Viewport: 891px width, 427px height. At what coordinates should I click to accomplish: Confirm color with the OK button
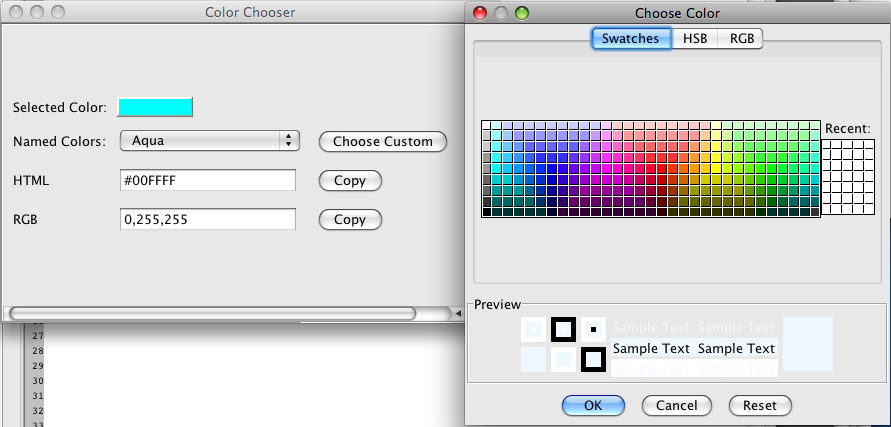(x=593, y=405)
